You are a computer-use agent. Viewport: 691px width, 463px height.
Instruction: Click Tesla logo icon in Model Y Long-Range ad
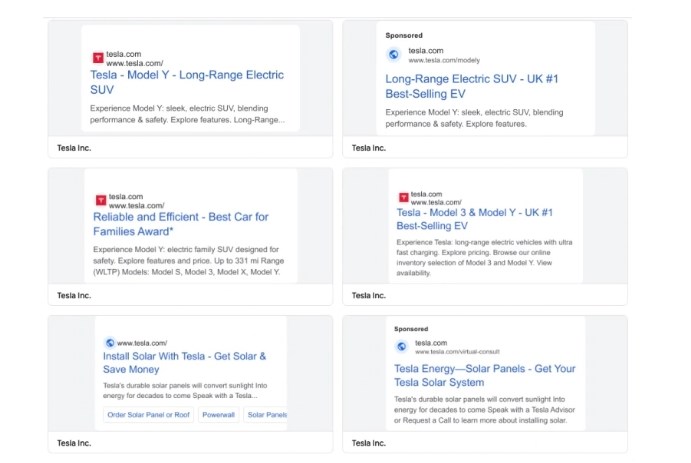(98, 58)
